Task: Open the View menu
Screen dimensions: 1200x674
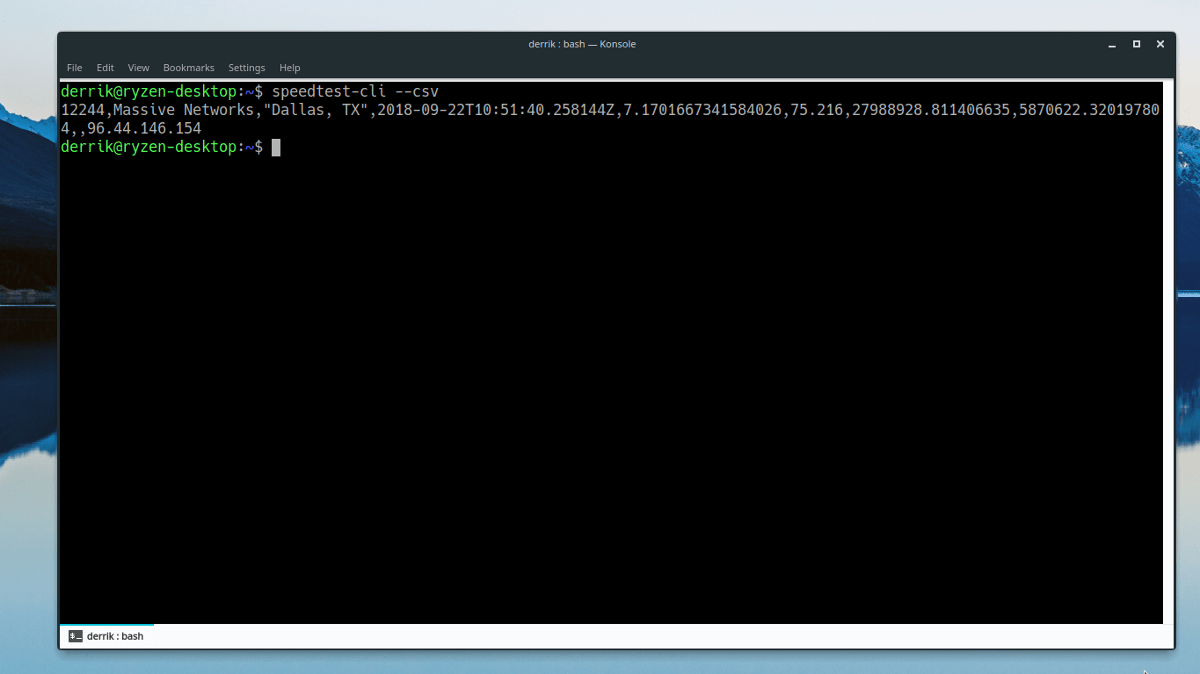Action: [138, 68]
